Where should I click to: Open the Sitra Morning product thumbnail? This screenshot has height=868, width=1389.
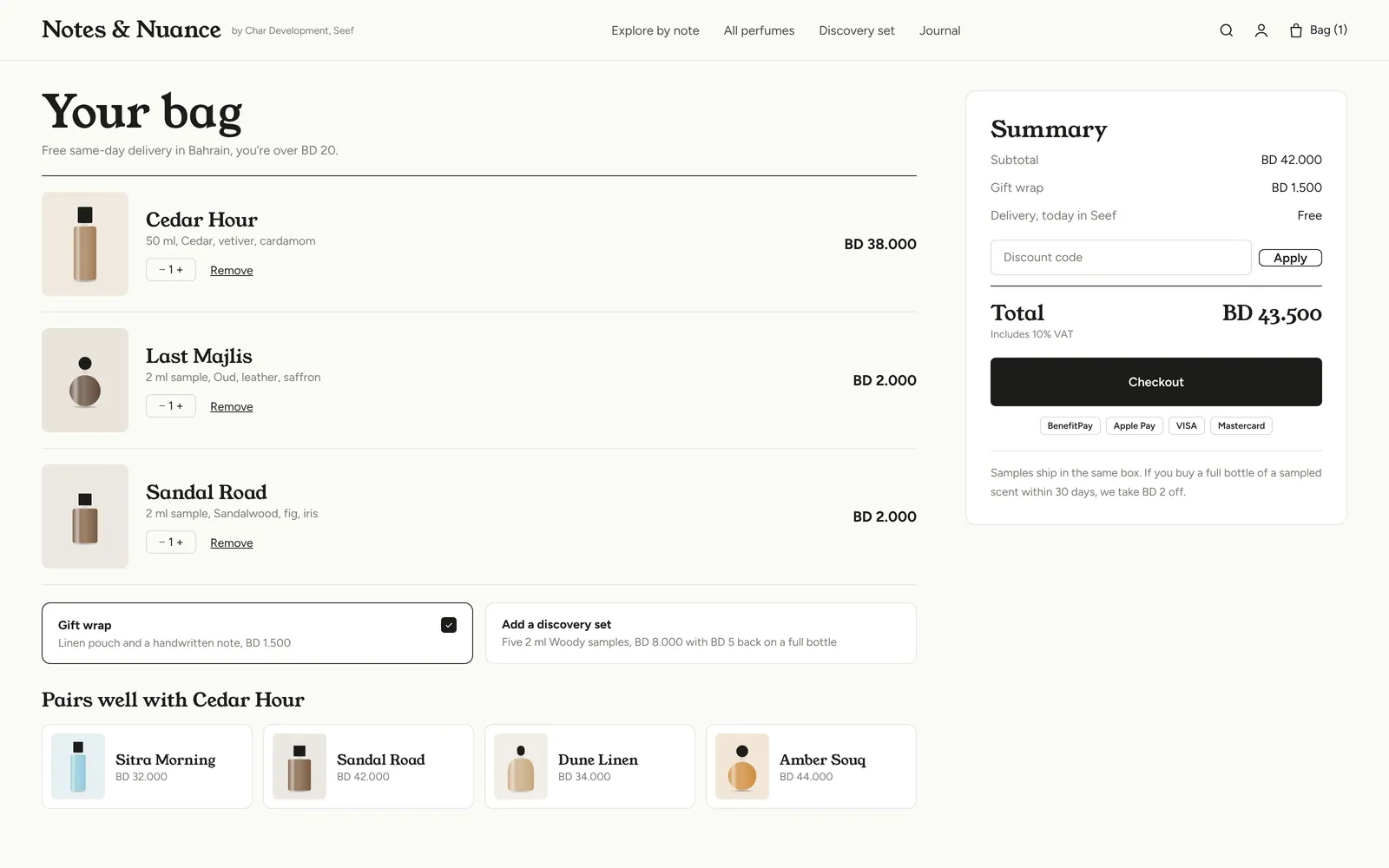tap(78, 766)
